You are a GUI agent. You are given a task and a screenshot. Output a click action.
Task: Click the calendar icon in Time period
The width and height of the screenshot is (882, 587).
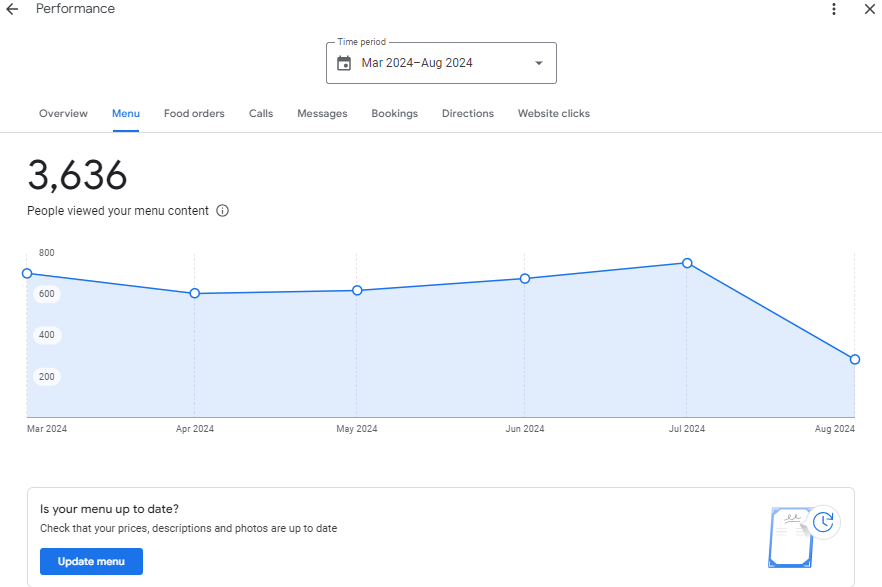tap(344, 63)
